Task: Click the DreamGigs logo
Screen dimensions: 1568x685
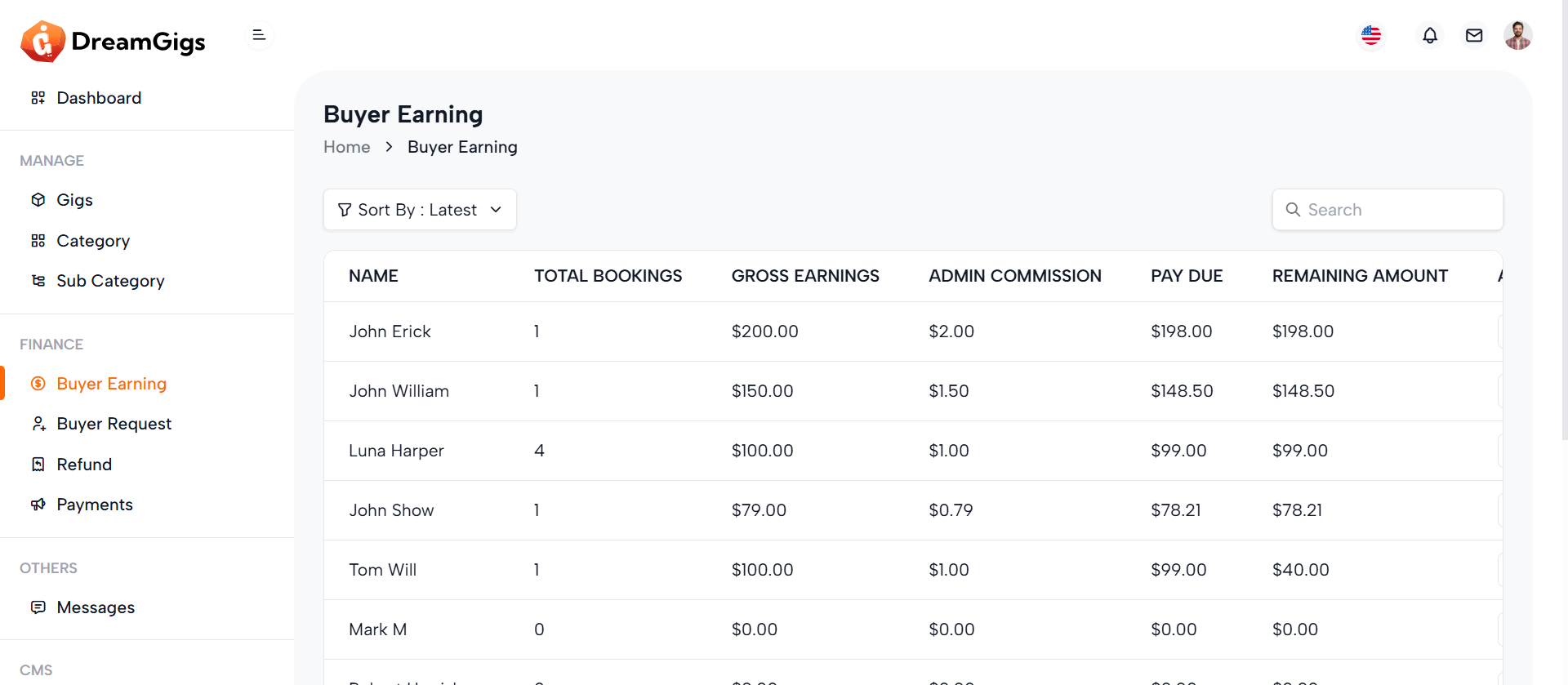Action: 113,41
